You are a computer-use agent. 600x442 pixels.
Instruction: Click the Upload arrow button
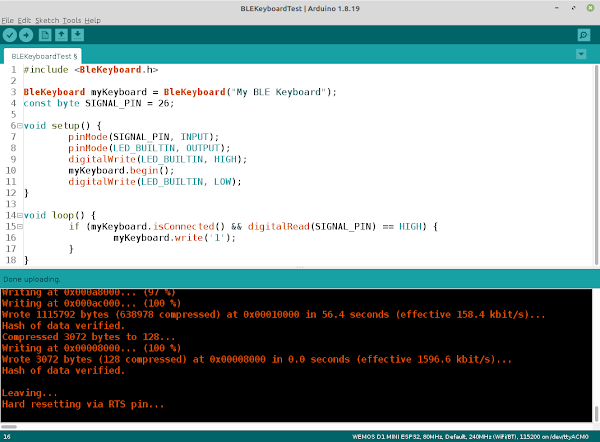tap(26, 35)
